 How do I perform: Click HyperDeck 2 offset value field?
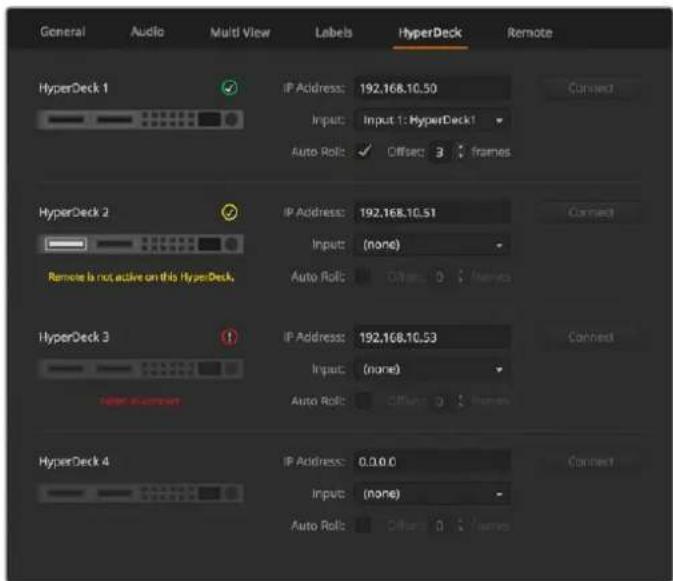tap(440, 277)
